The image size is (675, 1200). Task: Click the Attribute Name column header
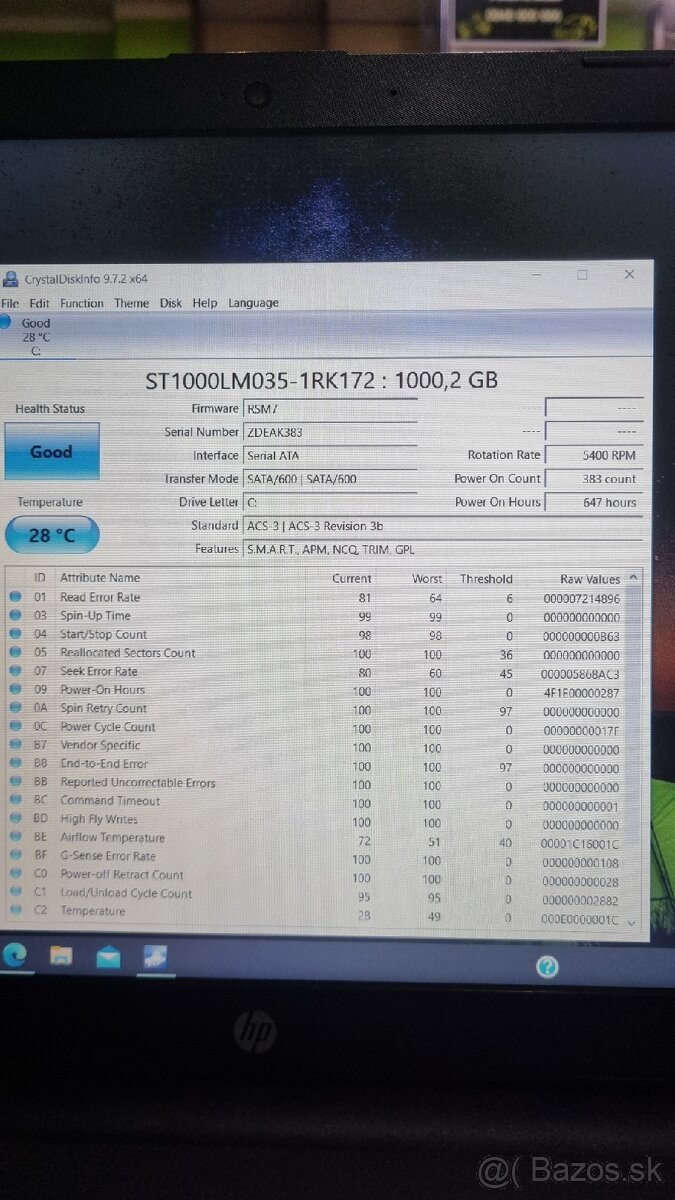(100, 578)
